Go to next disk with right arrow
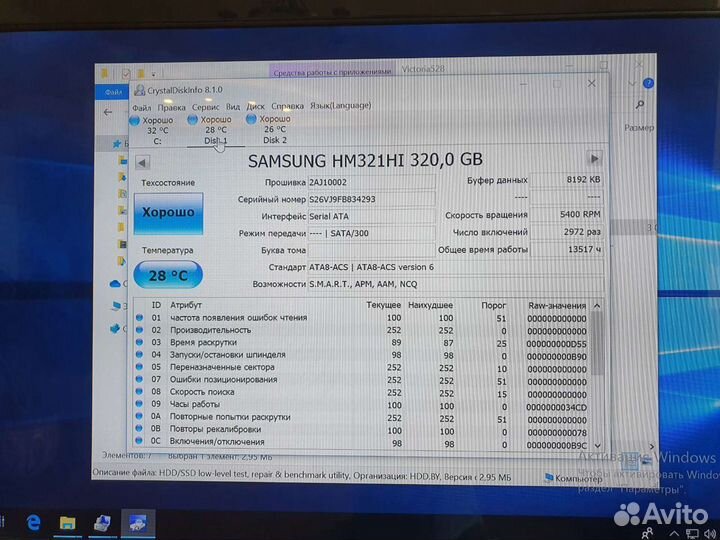720x540 pixels. (595, 159)
